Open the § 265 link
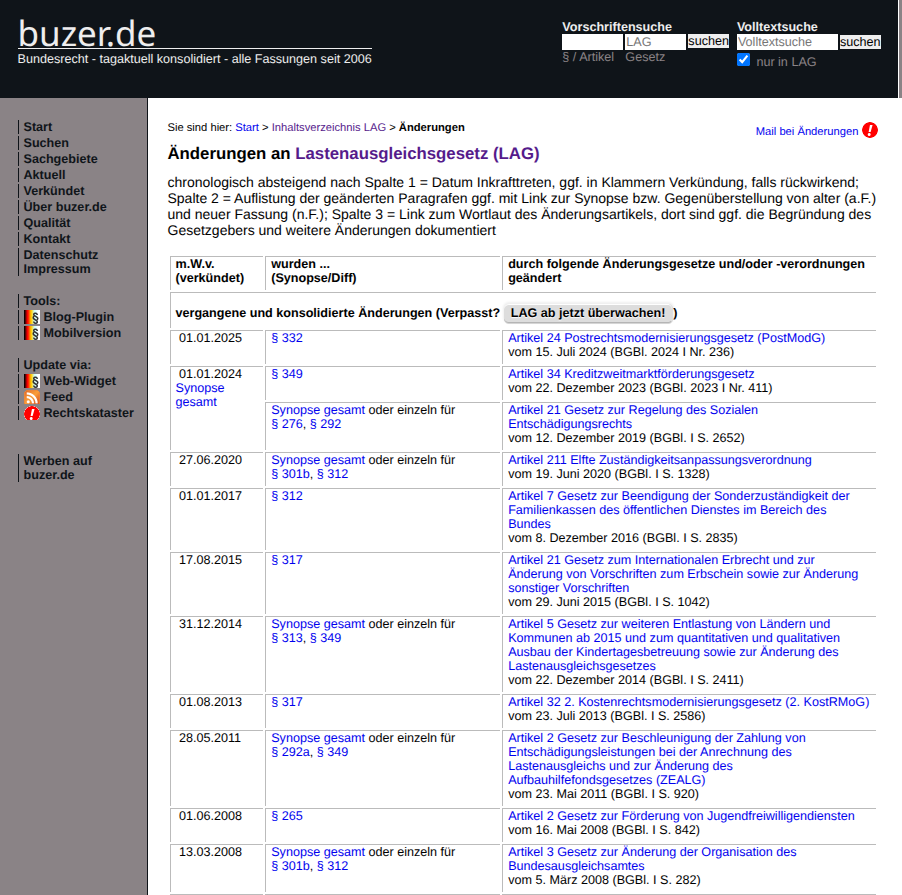This screenshot has width=902, height=895. click(287, 816)
